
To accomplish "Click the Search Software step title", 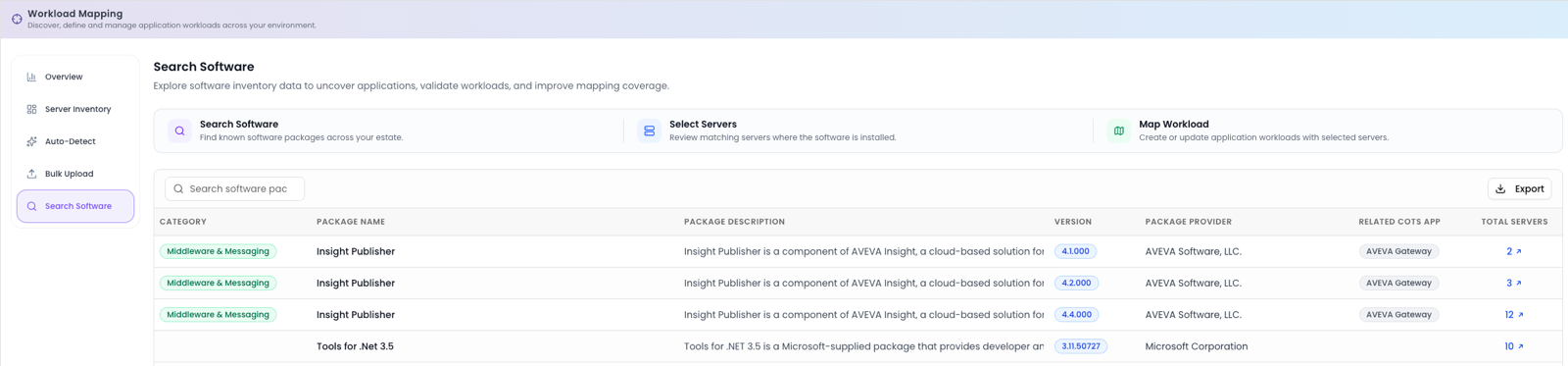I will coord(239,125).
